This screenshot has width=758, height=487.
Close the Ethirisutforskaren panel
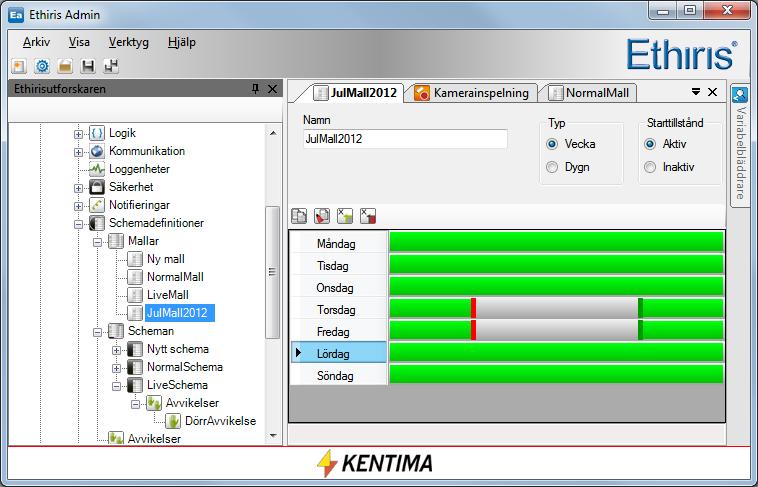coord(272,89)
